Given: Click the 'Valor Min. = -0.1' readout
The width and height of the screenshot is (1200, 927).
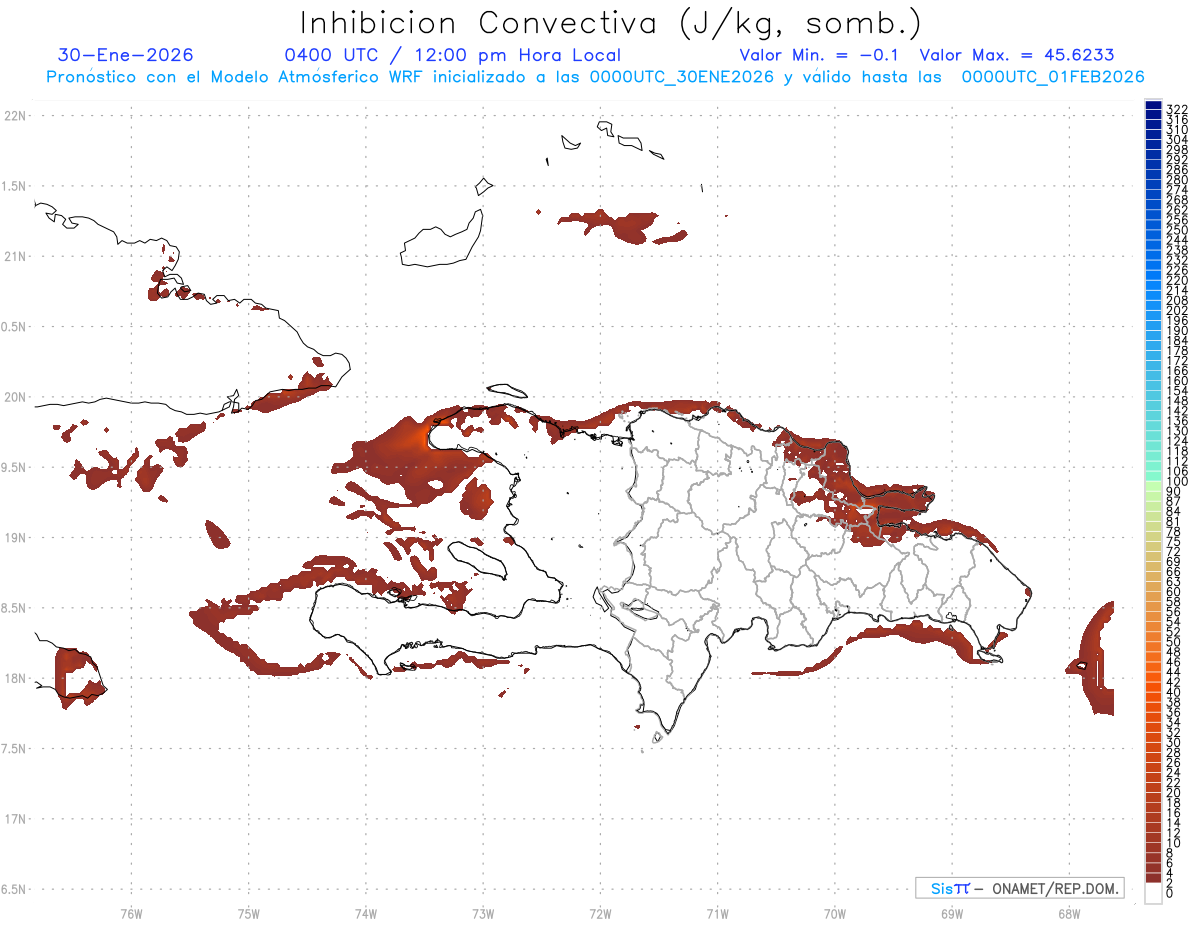Looking at the screenshot, I should click(820, 55).
